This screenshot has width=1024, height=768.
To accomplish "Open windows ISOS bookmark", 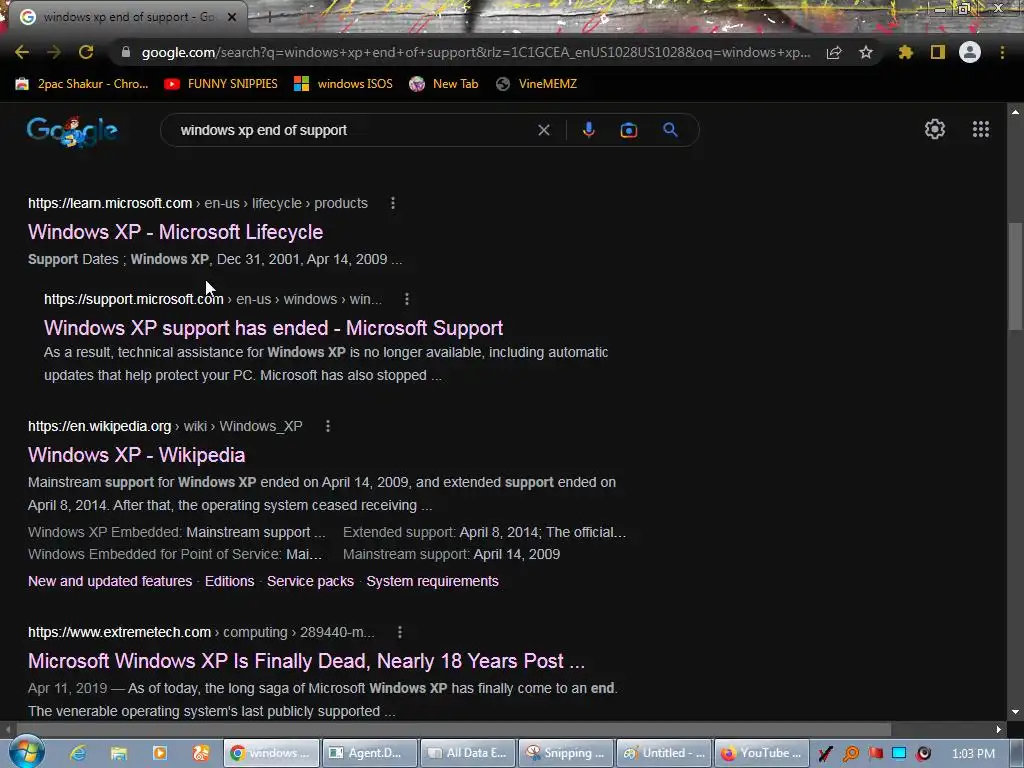I will (344, 84).
